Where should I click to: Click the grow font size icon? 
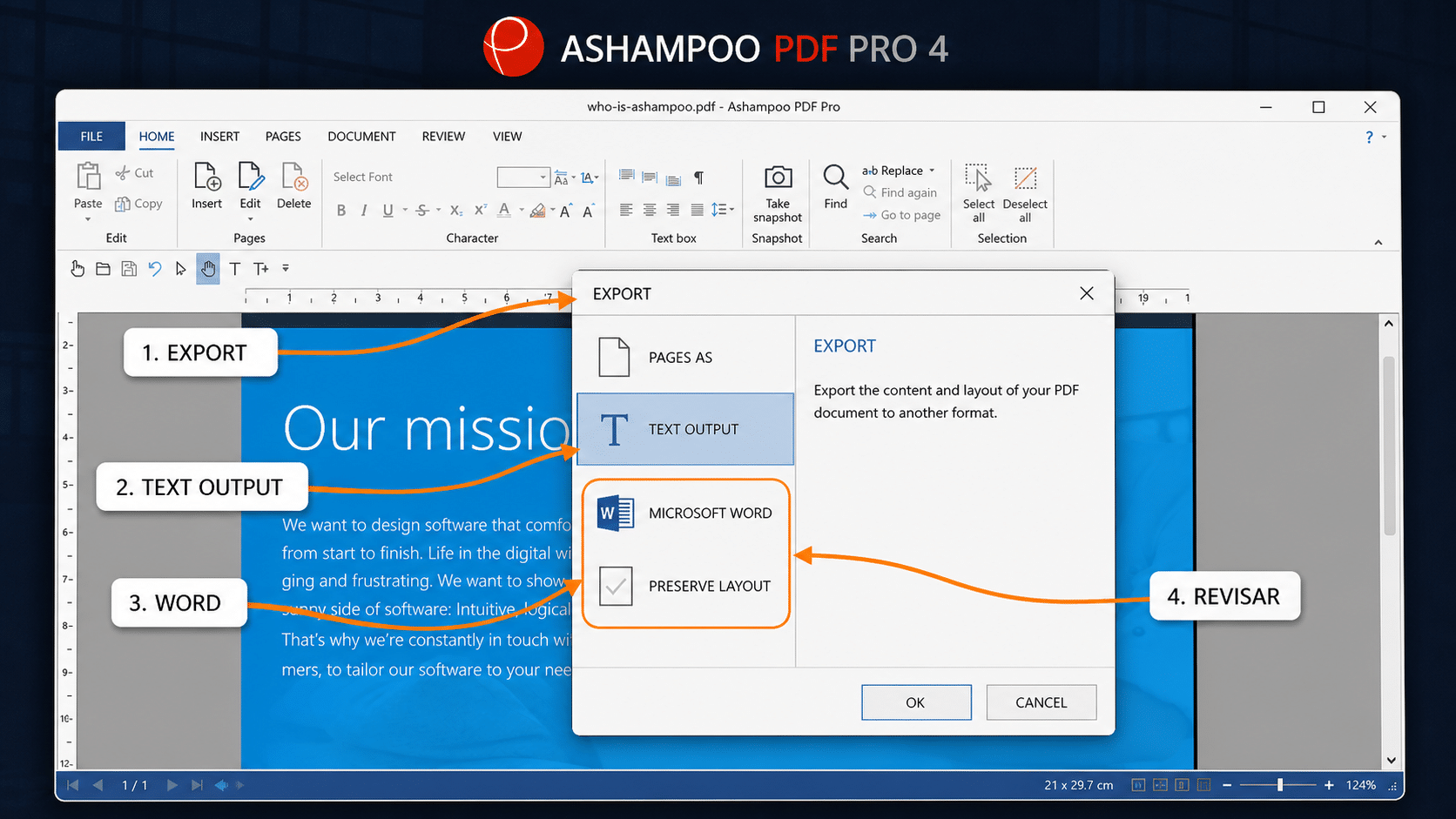tap(566, 211)
